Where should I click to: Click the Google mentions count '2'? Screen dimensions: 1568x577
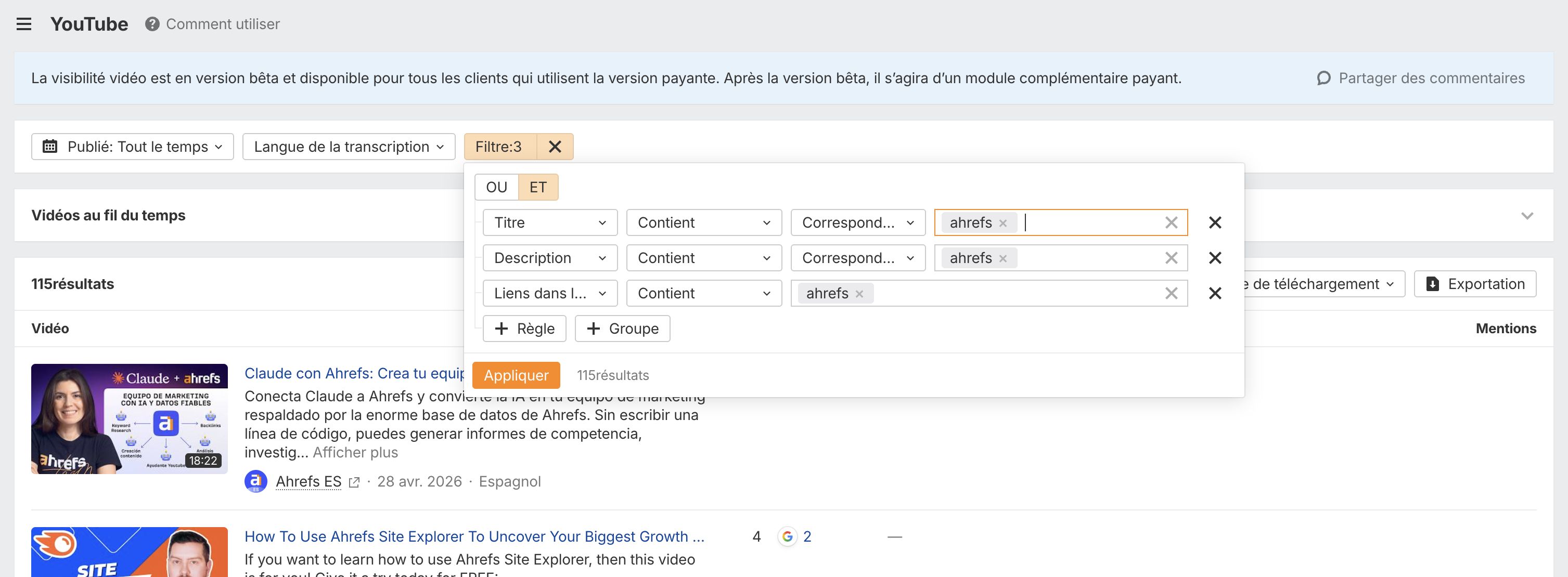pos(807,536)
